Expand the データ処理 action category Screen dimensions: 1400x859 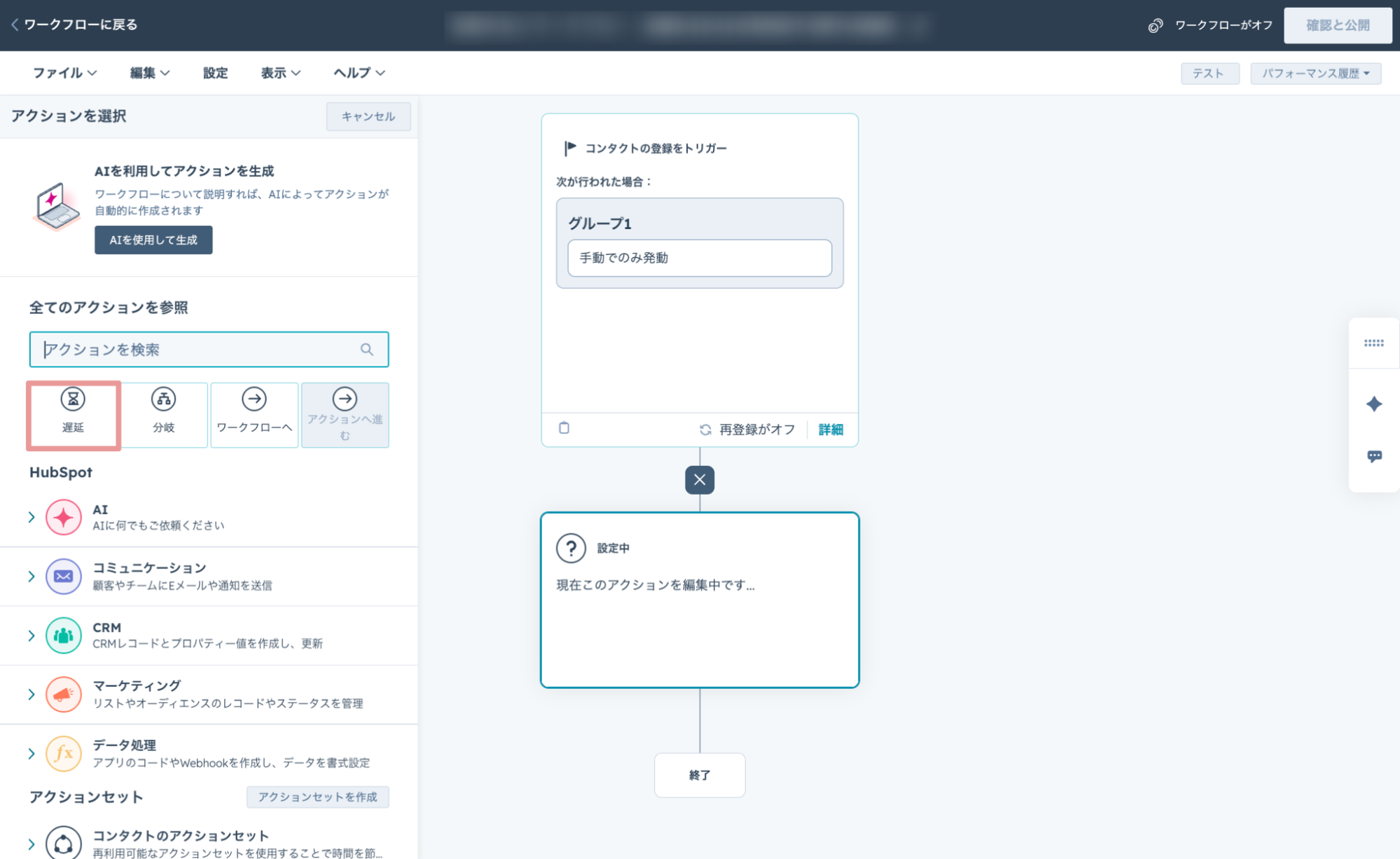tap(32, 754)
